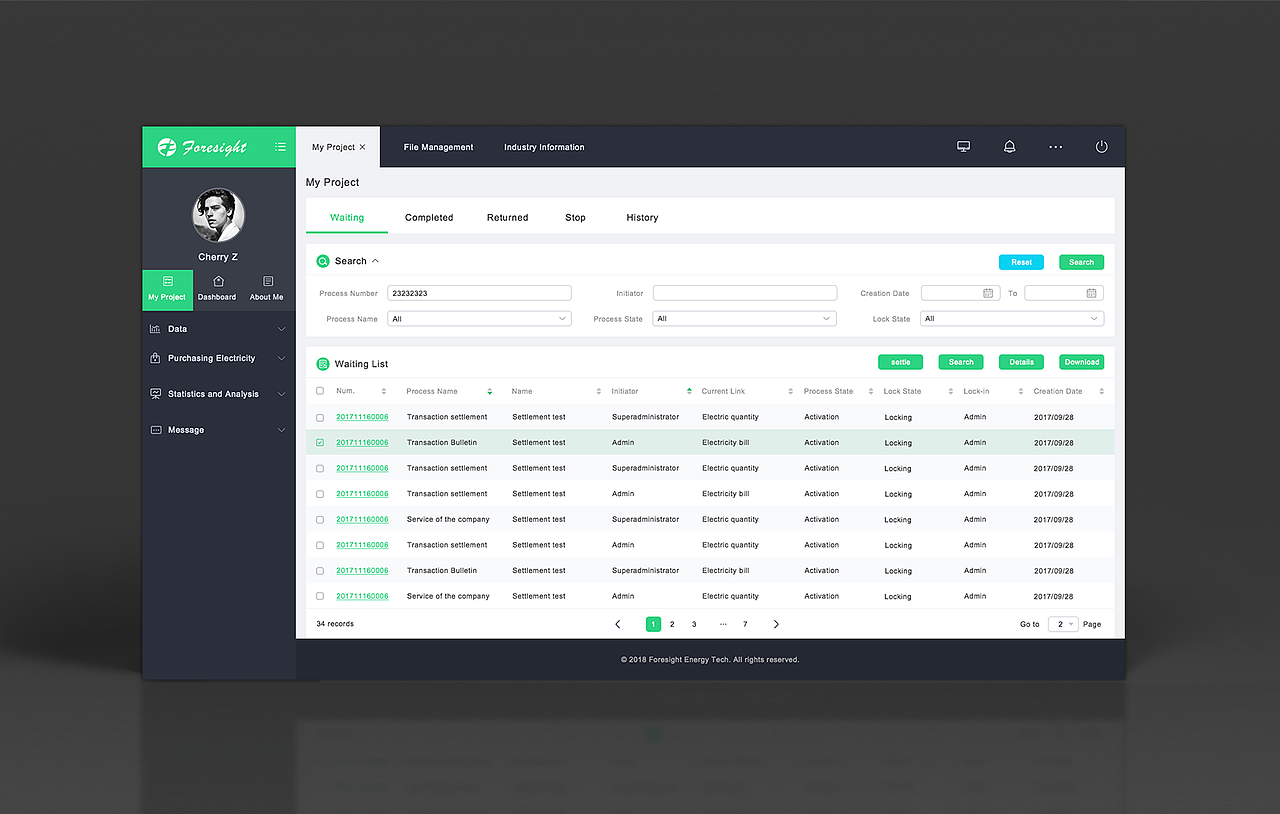Switch to the Waiting tab

[x=347, y=217]
